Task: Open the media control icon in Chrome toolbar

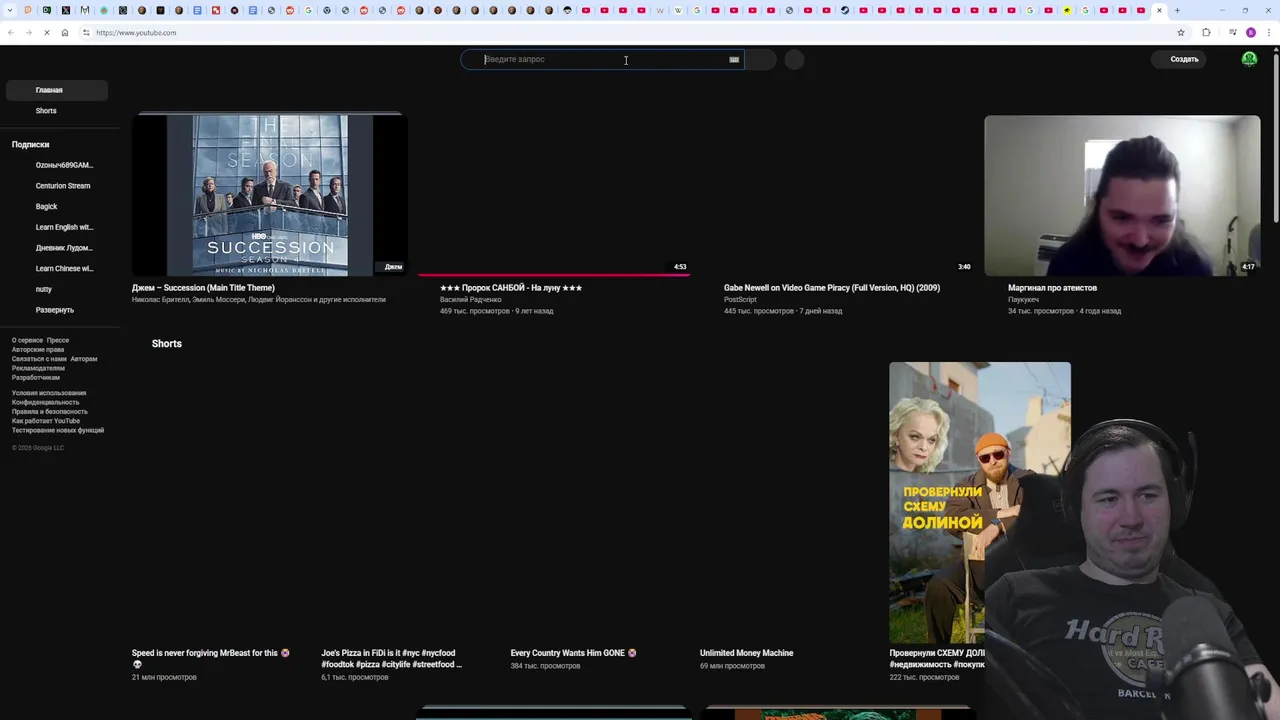Action: [x=1233, y=33]
